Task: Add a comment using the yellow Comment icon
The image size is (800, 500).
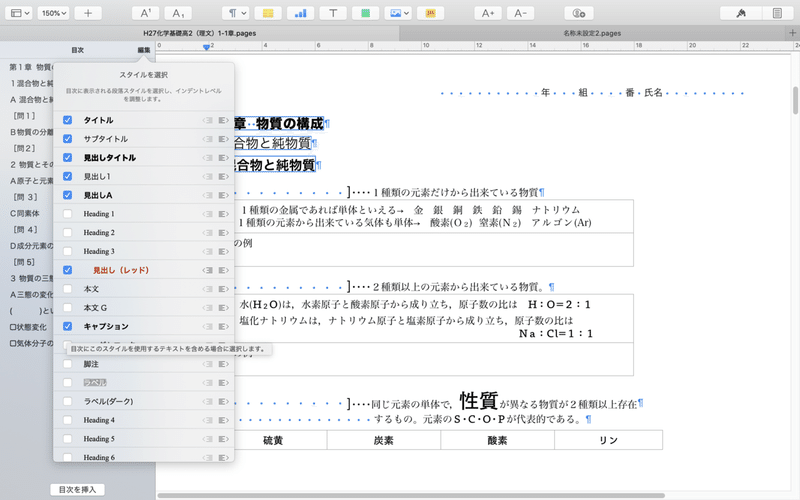Action: click(431, 13)
